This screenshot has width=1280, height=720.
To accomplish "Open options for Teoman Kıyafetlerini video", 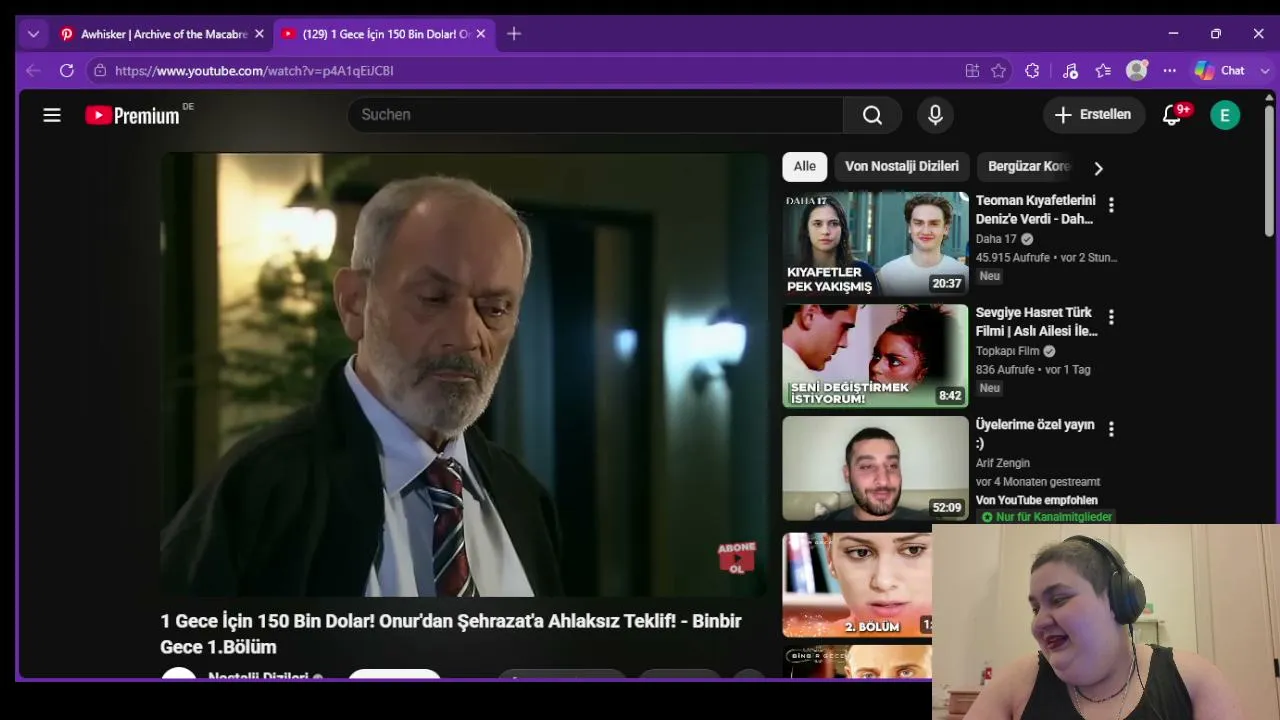I will 1111,205.
